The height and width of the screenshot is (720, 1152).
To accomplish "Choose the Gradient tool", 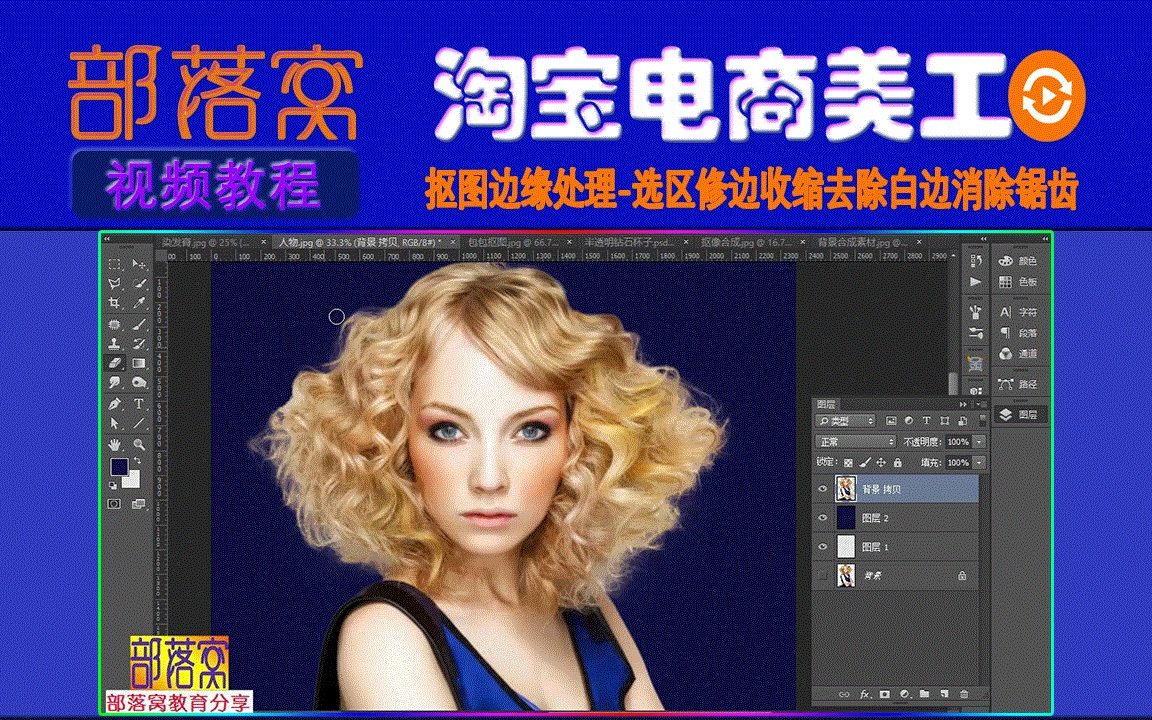I will point(138,361).
